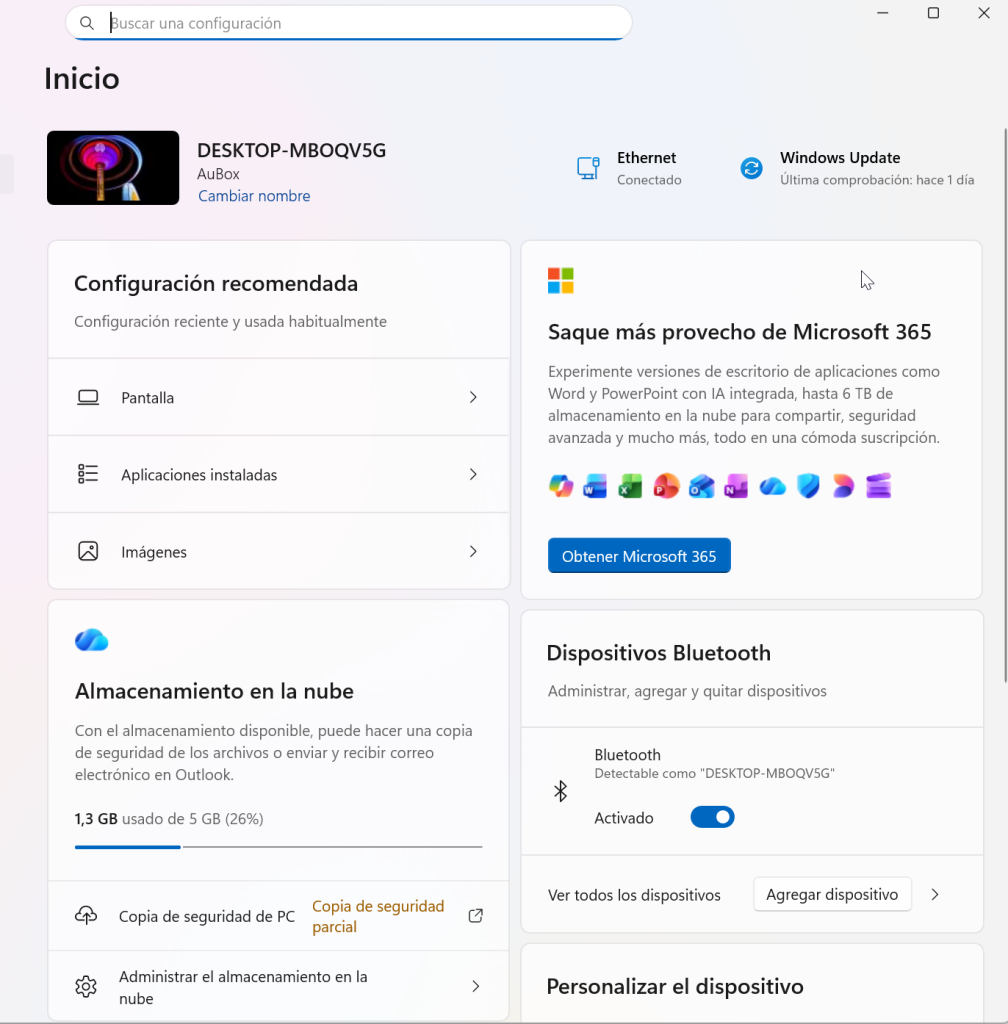Viewport: 1008px width, 1024px height.
Task: Click the vertical scrollbar on the right
Action: click(1005, 405)
